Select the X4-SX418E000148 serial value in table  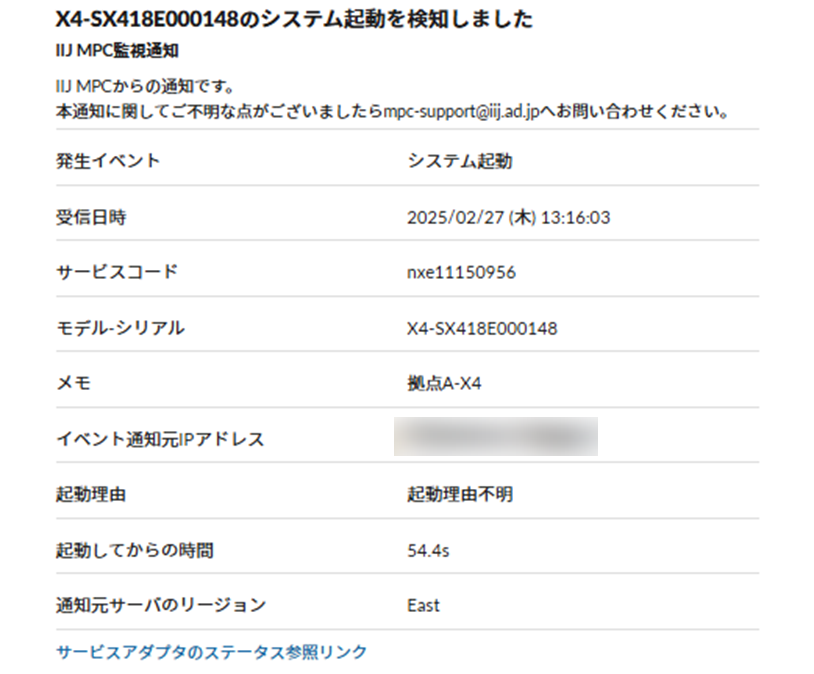[483, 328]
